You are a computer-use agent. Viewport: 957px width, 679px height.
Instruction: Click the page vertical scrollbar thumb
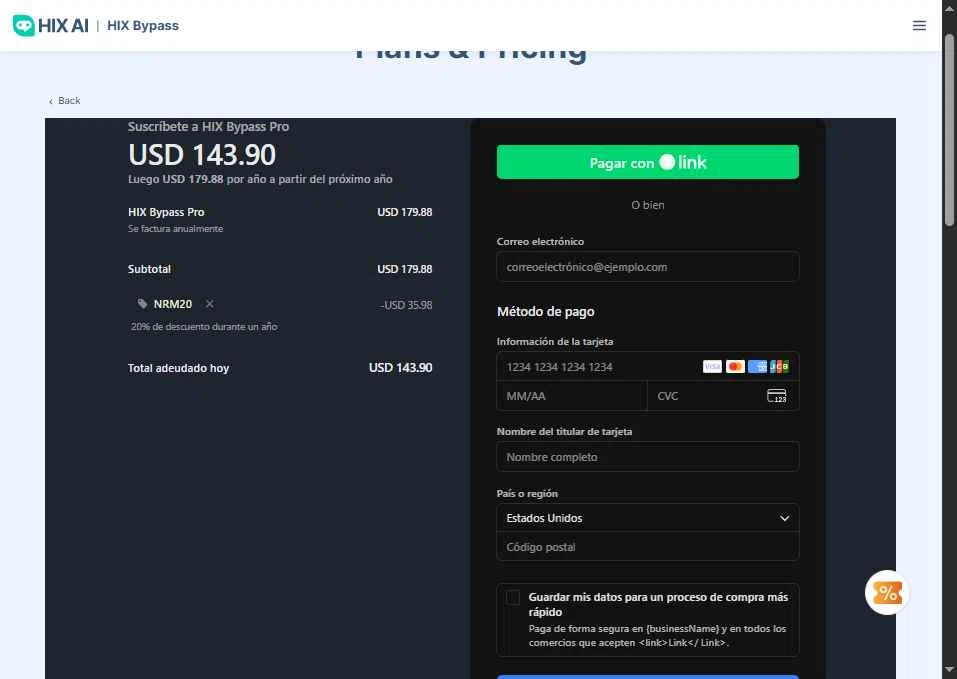(x=949, y=129)
